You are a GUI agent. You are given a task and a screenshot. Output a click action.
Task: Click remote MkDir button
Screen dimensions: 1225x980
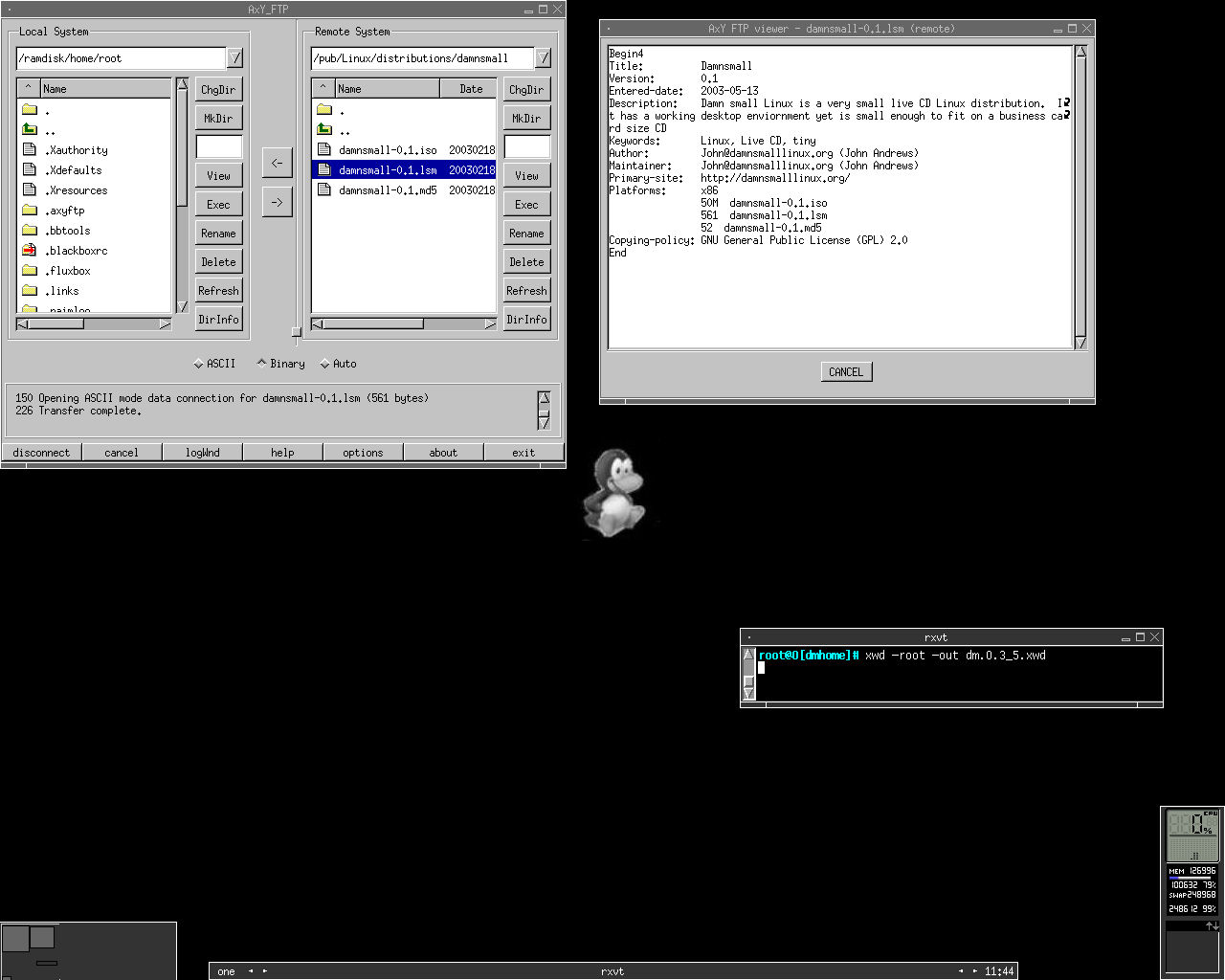click(526, 118)
